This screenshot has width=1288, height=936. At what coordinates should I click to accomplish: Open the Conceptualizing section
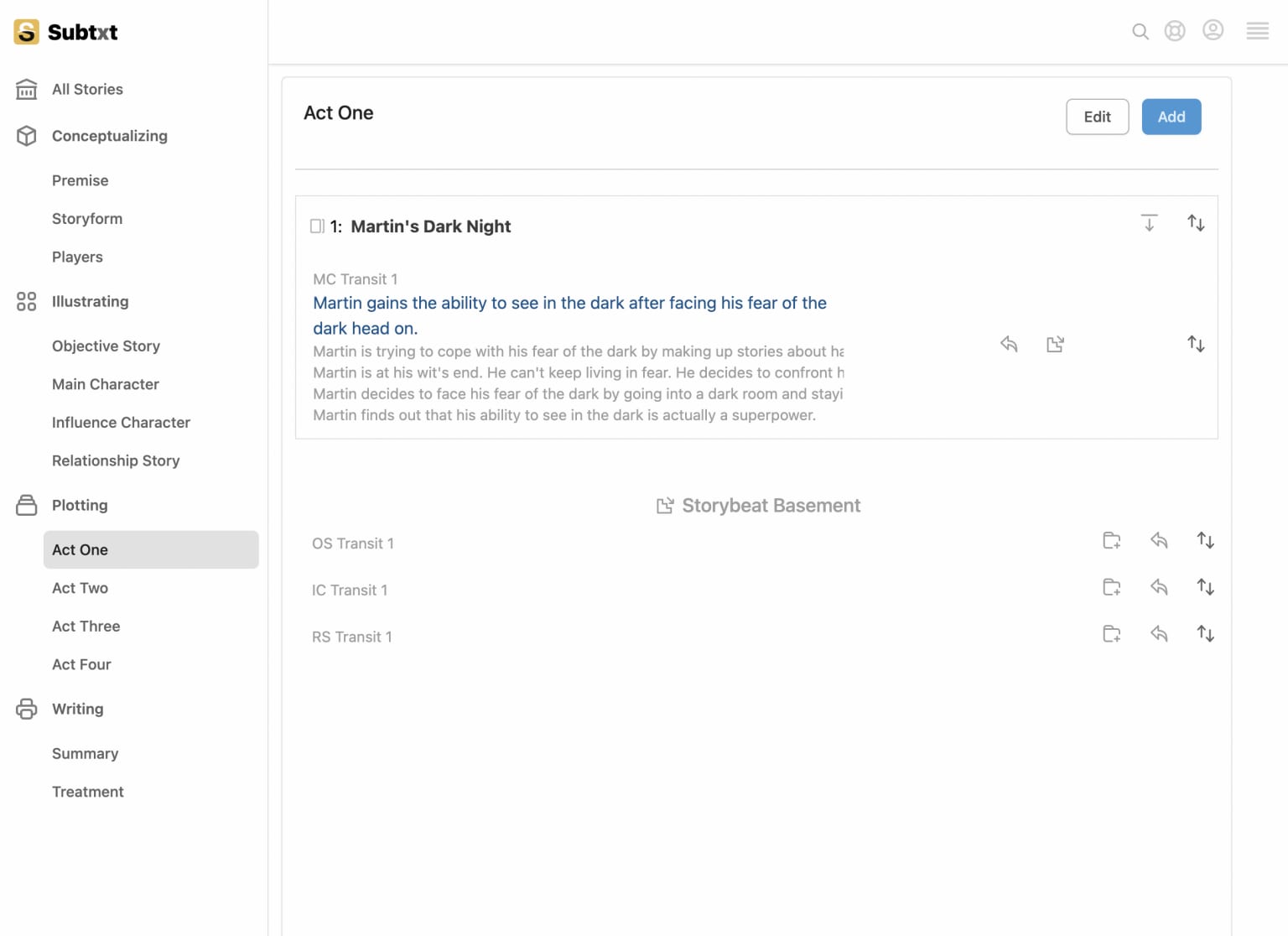pyautogui.click(x=110, y=136)
